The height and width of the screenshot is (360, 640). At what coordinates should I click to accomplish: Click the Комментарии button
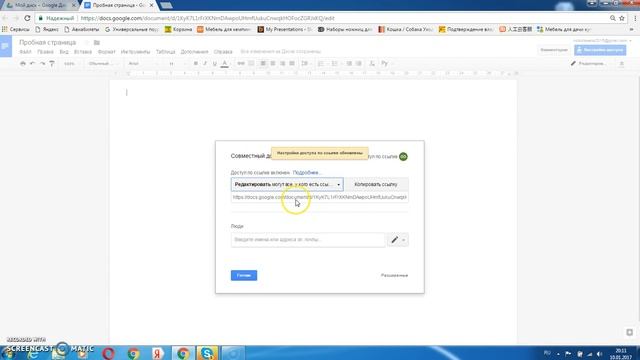pos(554,50)
